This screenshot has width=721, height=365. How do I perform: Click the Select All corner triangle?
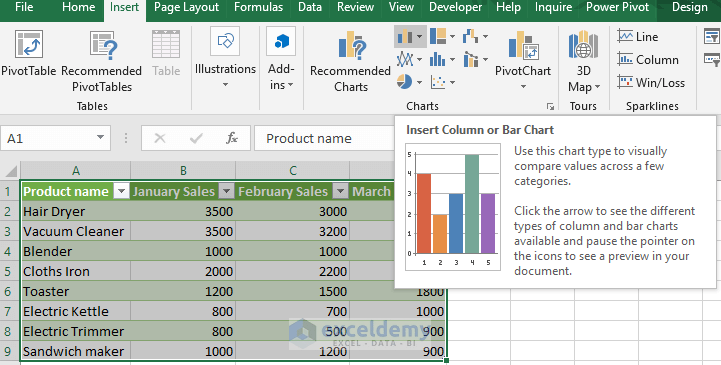(x=11, y=171)
